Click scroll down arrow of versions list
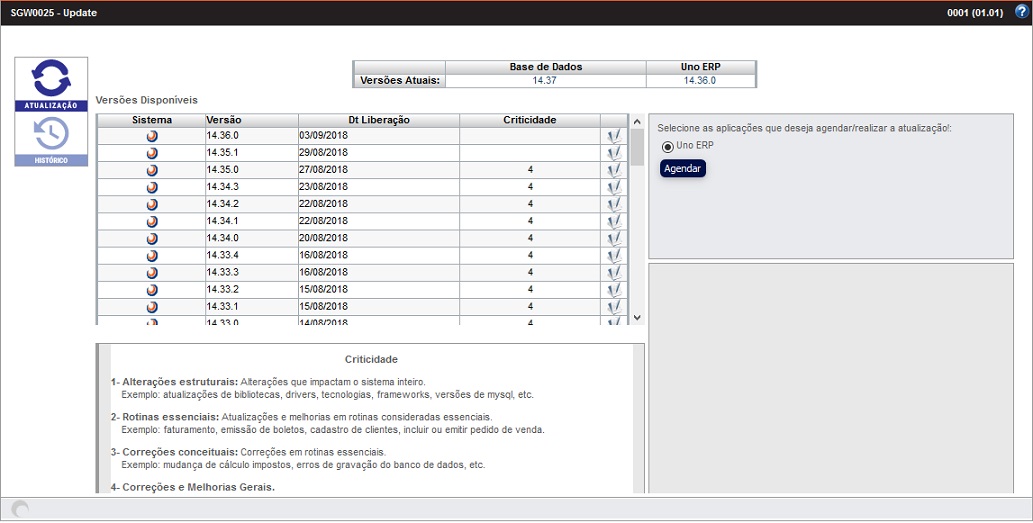 point(637,317)
